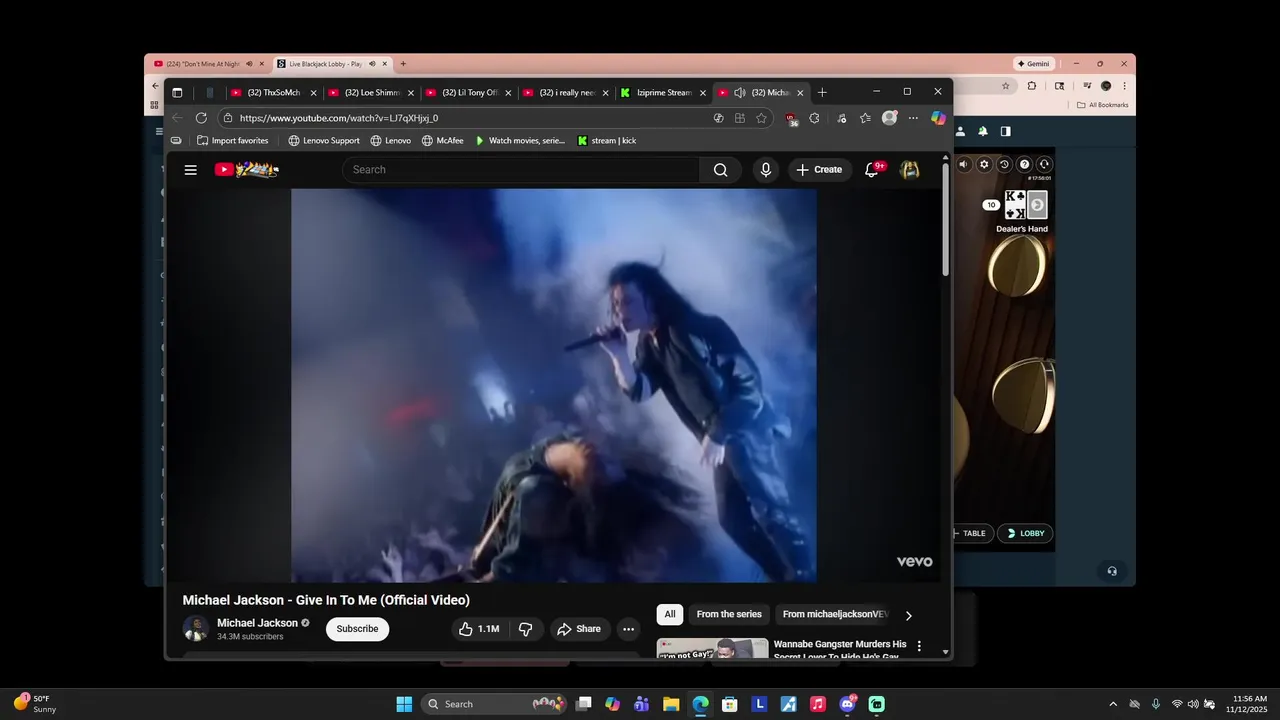Start voice search with microphone icon
The image size is (1280, 720).
[766, 170]
